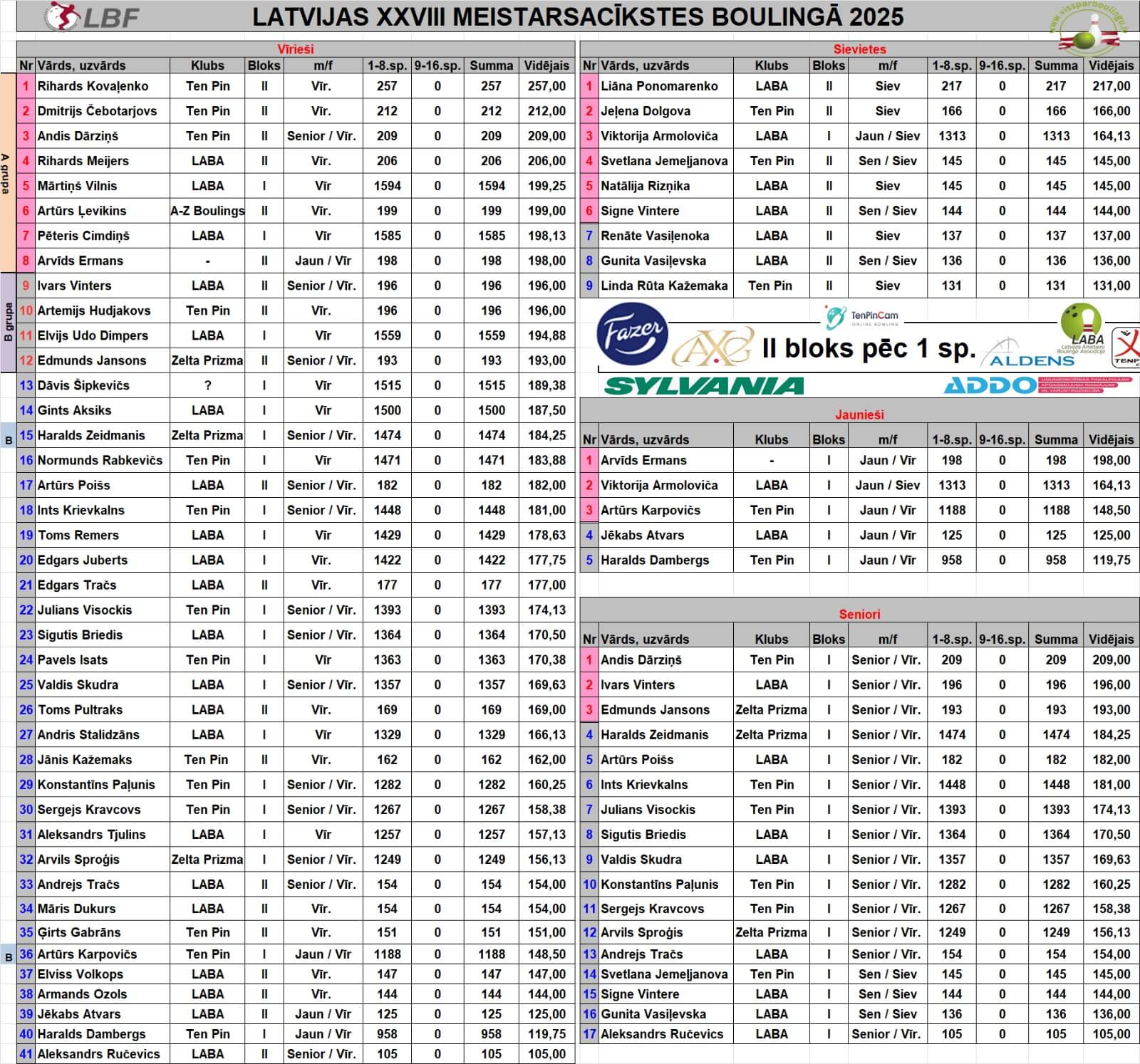Click 'Artemijs Hudjakovs' name cell
Viewport: 1140px width, 1064px height.
coord(103,311)
